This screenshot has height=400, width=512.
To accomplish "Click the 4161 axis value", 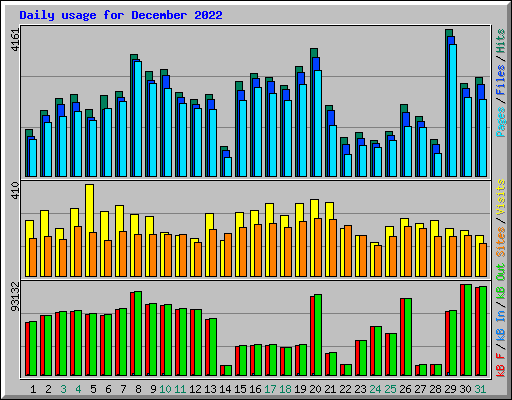I will [x=15, y=40].
